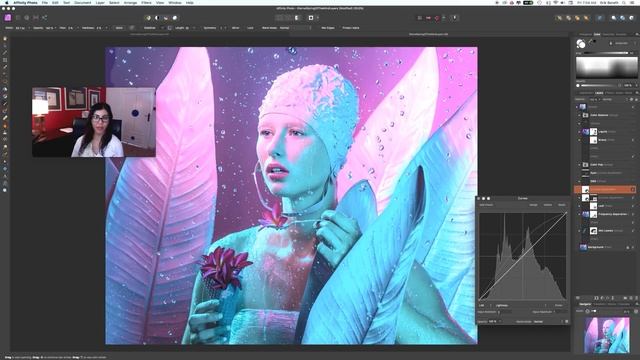
Task: Switch to the Photo Persona icon
Action: (8, 18)
